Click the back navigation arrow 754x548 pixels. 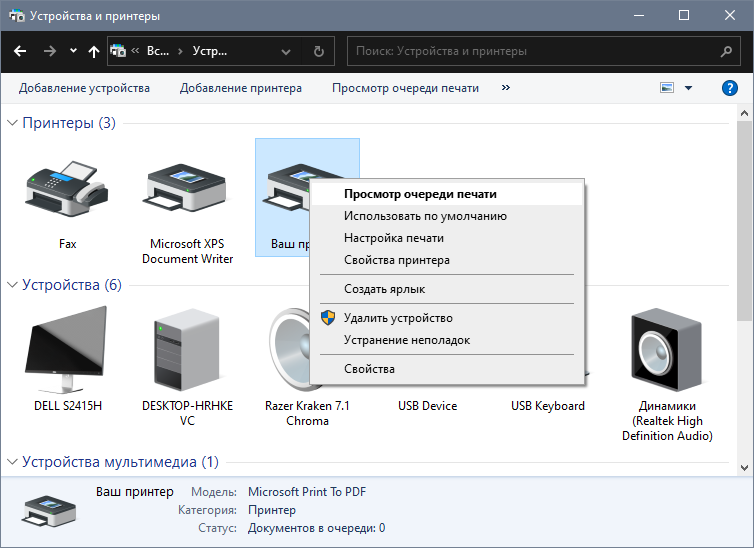click(x=20, y=51)
